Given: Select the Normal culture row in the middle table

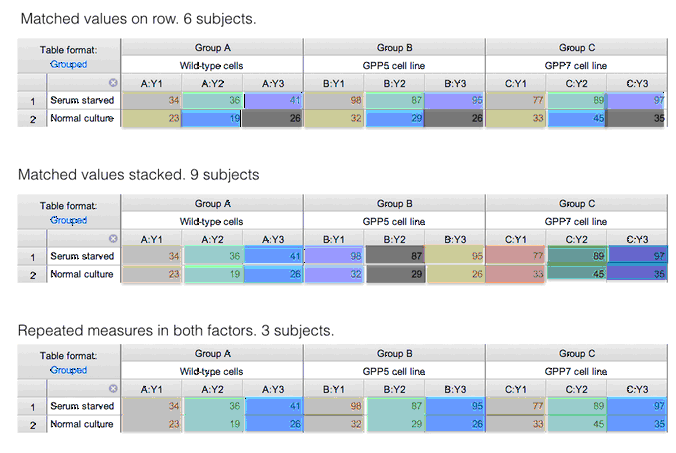Looking at the screenshot, I should click(x=82, y=274).
